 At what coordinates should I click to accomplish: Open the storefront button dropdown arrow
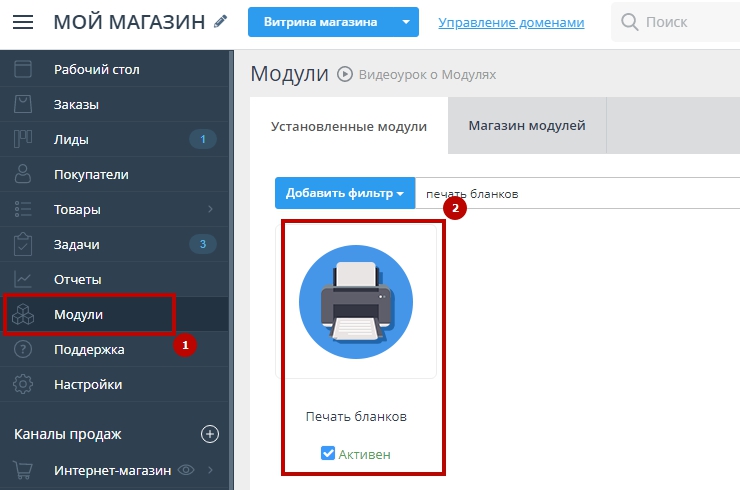pos(405,22)
